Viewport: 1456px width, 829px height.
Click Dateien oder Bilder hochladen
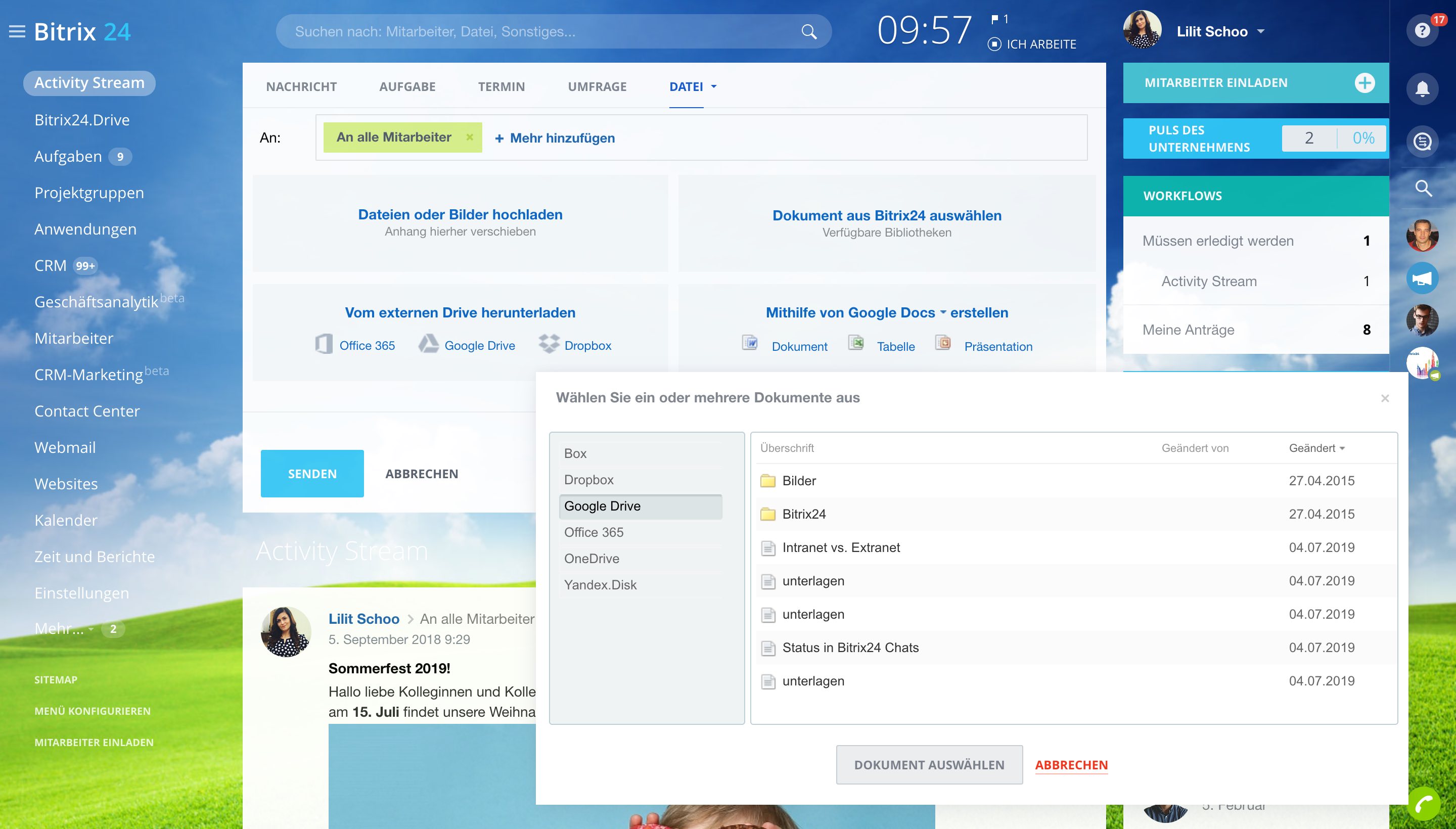[460, 215]
